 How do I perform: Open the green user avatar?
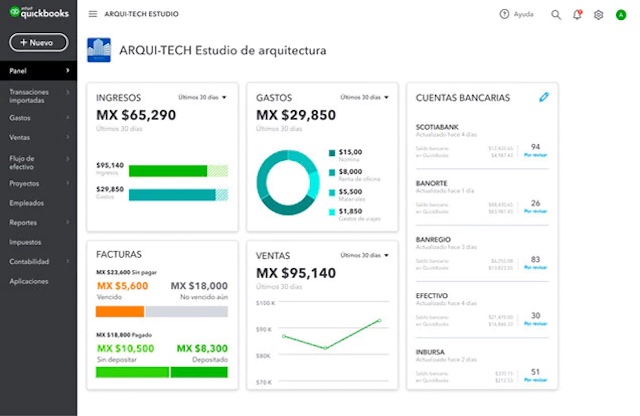[621, 15]
